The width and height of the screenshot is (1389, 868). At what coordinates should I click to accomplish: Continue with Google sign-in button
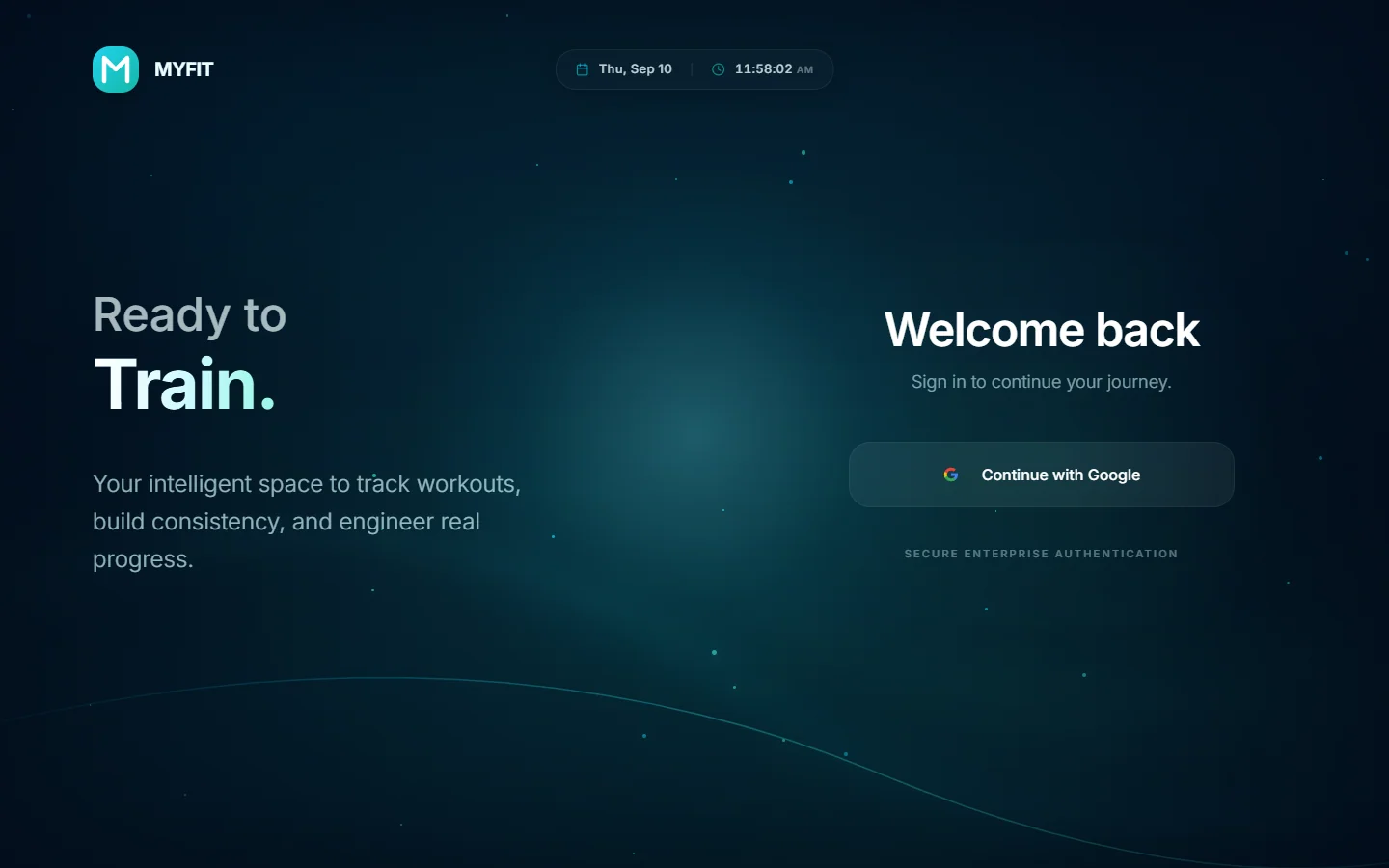[x=1042, y=475]
